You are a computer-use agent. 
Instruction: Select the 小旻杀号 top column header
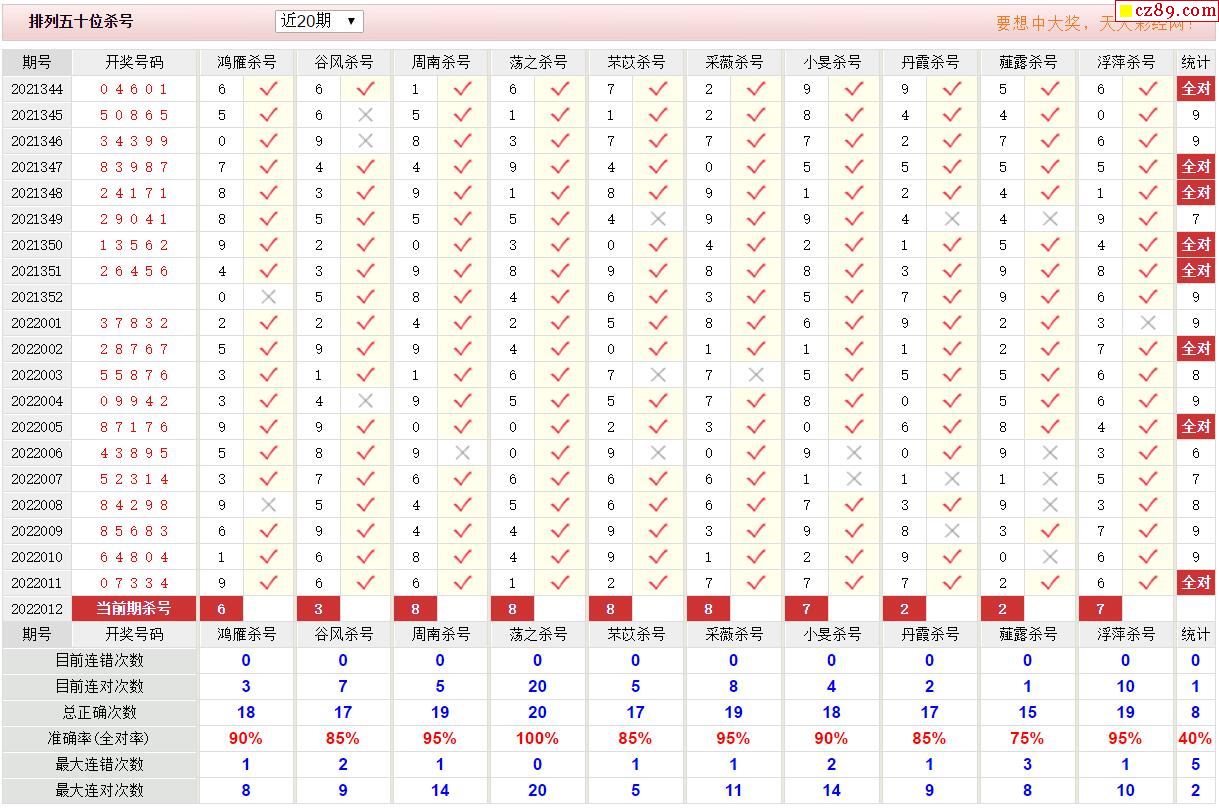coord(832,62)
